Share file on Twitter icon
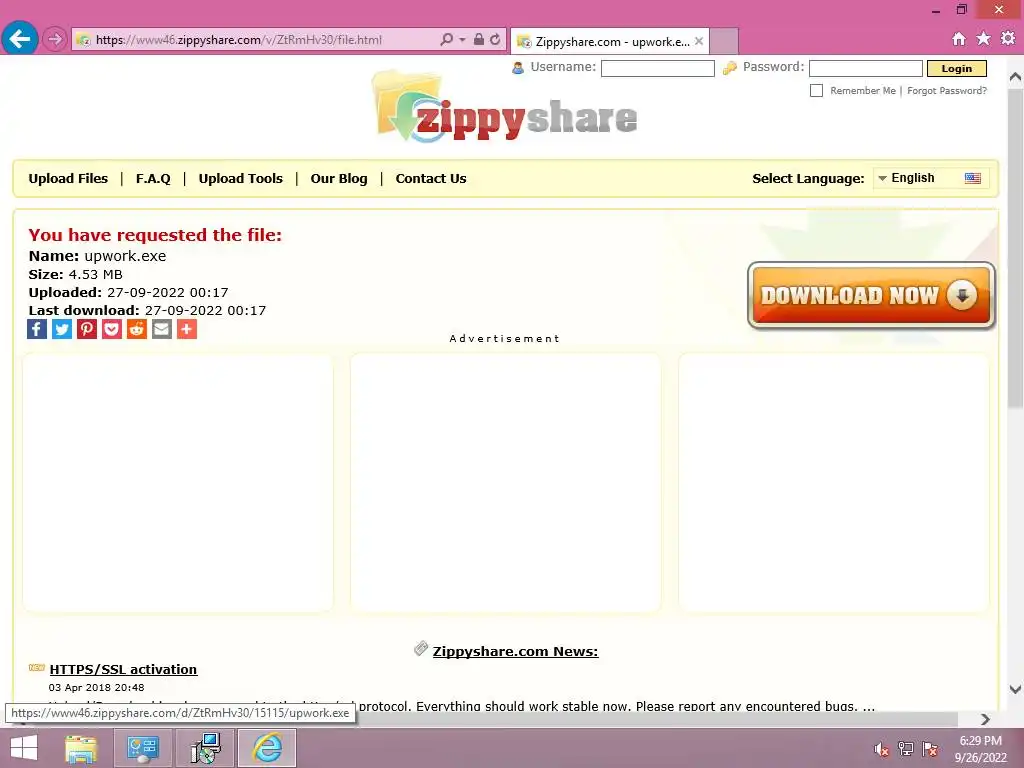The image size is (1024, 768). (62, 329)
